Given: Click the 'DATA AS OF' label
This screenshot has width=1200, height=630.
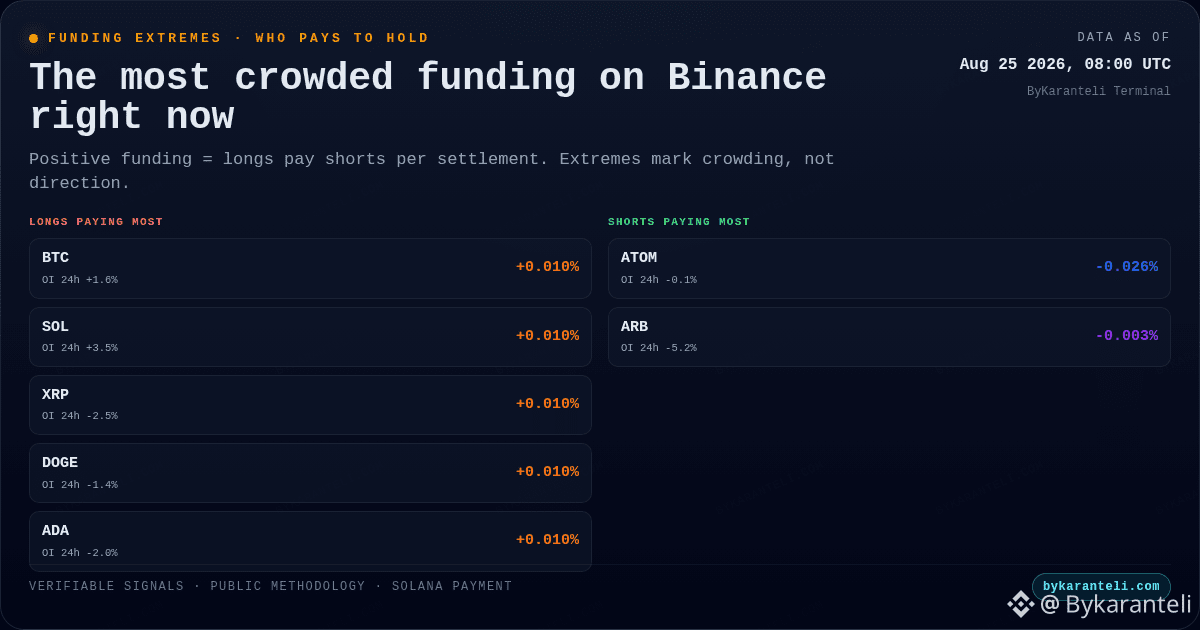Looking at the screenshot, I should pyautogui.click(x=1124, y=38).
